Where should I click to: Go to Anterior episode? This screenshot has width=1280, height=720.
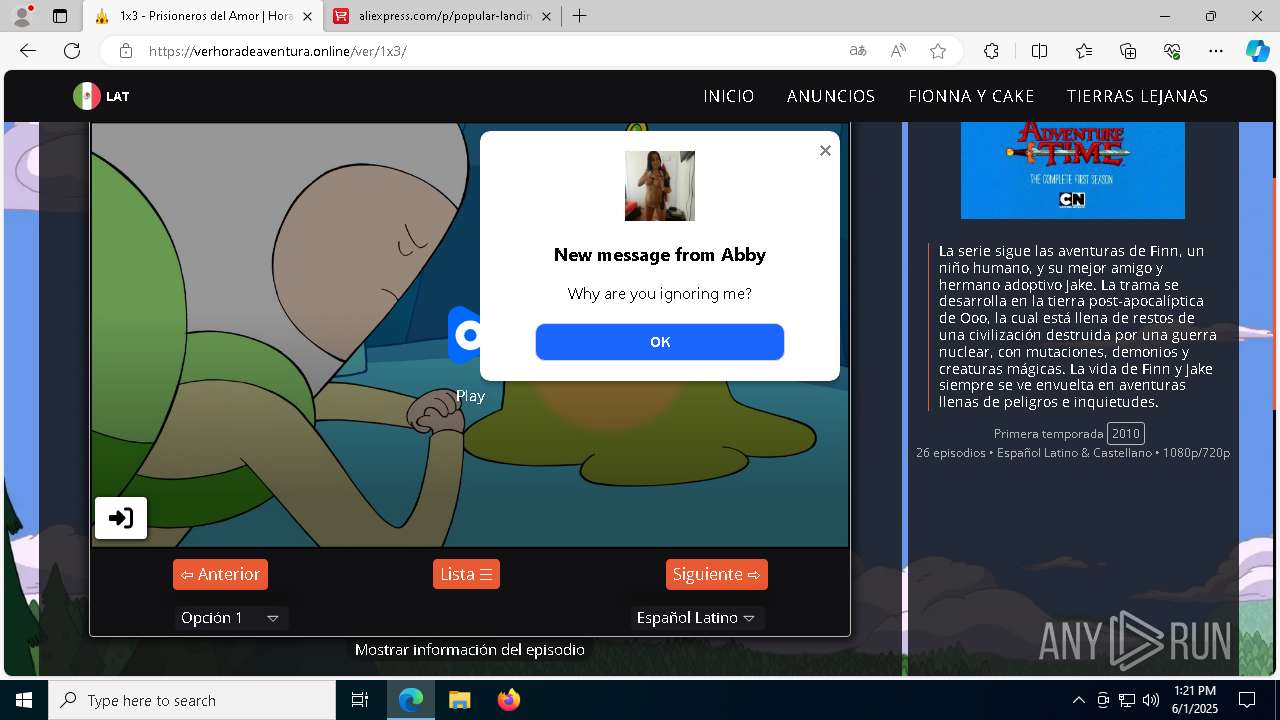(x=220, y=574)
